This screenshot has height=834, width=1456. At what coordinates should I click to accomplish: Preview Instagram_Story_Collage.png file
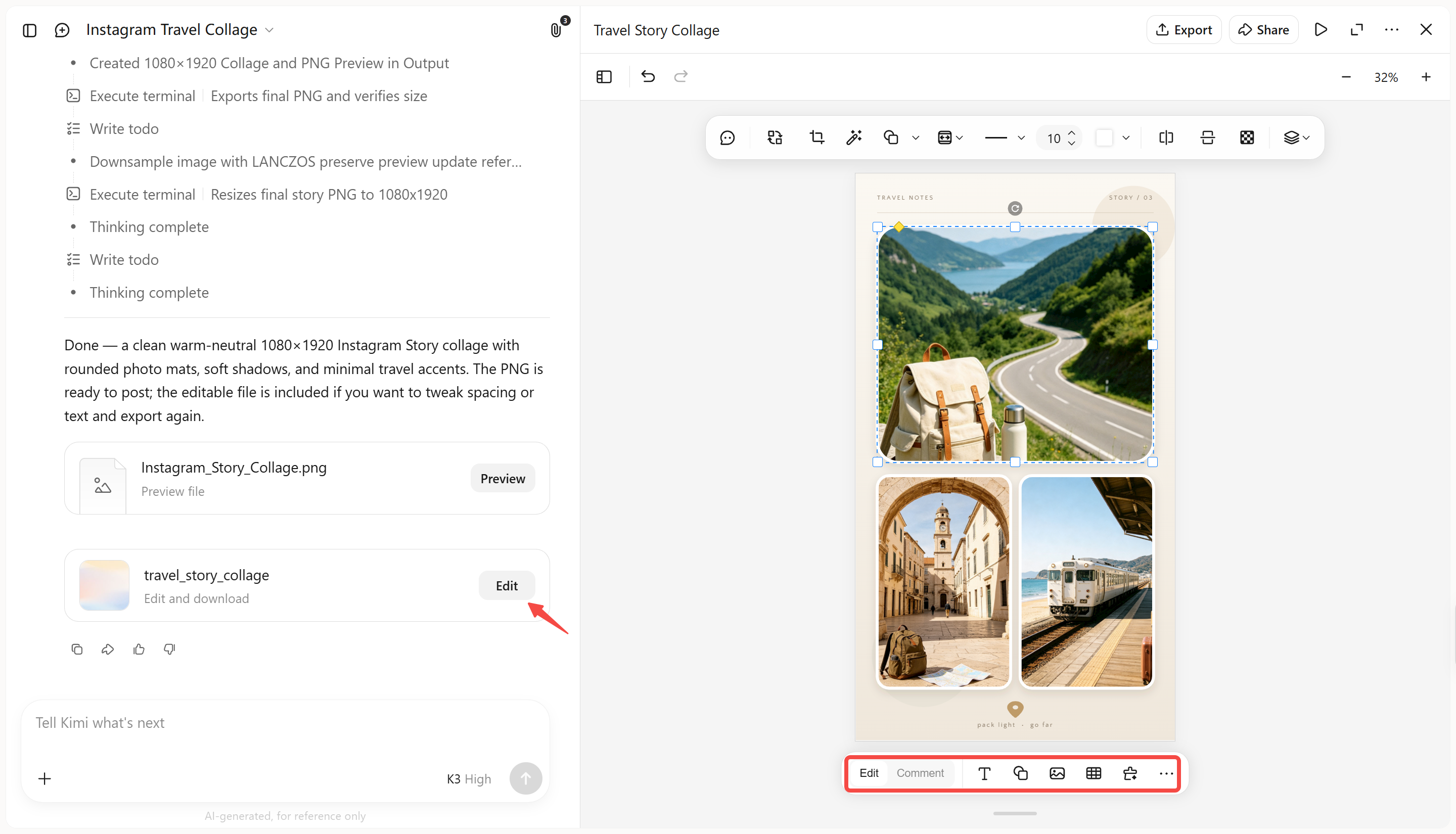point(503,478)
